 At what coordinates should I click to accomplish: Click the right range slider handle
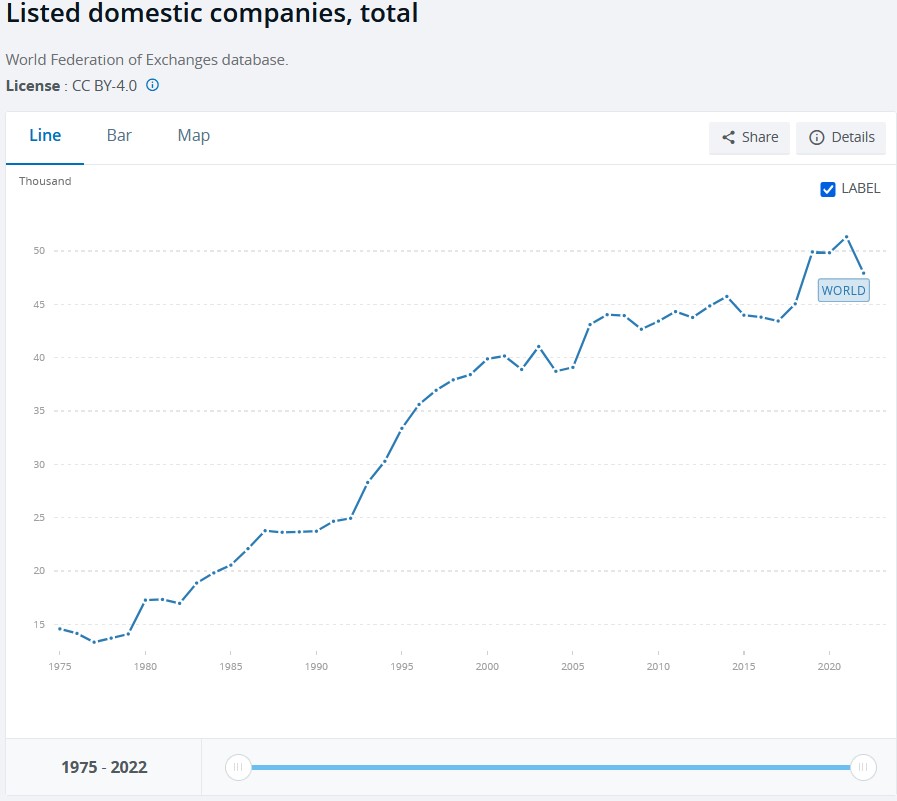pyautogui.click(x=863, y=767)
